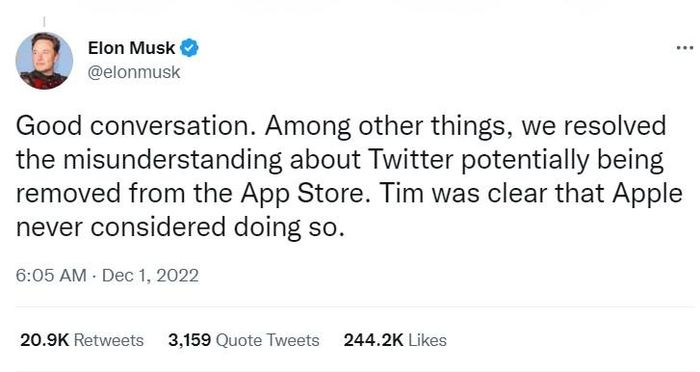Show the 244.2K Likes list
This screenshot has width=700, height=372.
coord(395,340)
